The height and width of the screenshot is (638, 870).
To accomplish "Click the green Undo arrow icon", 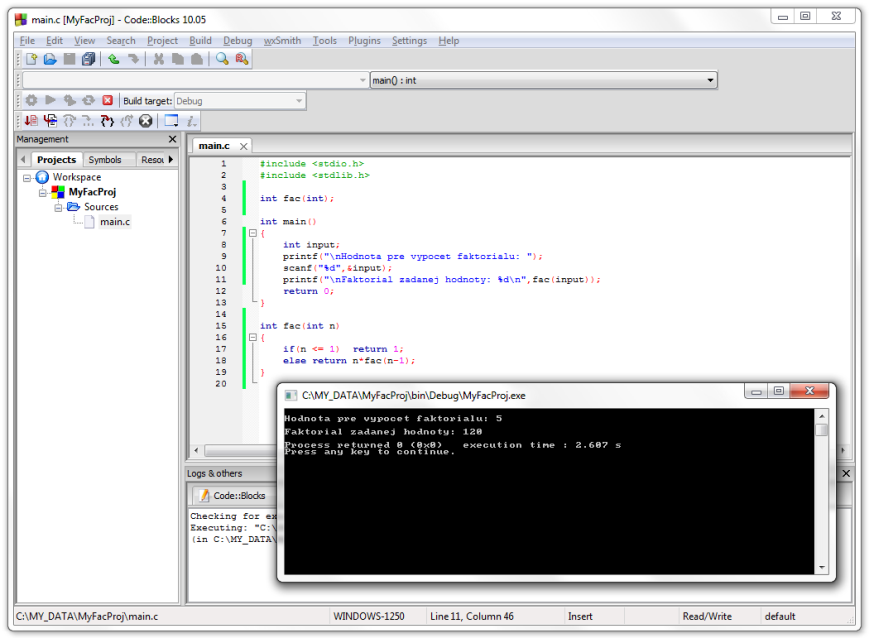I will pos(114,59).
